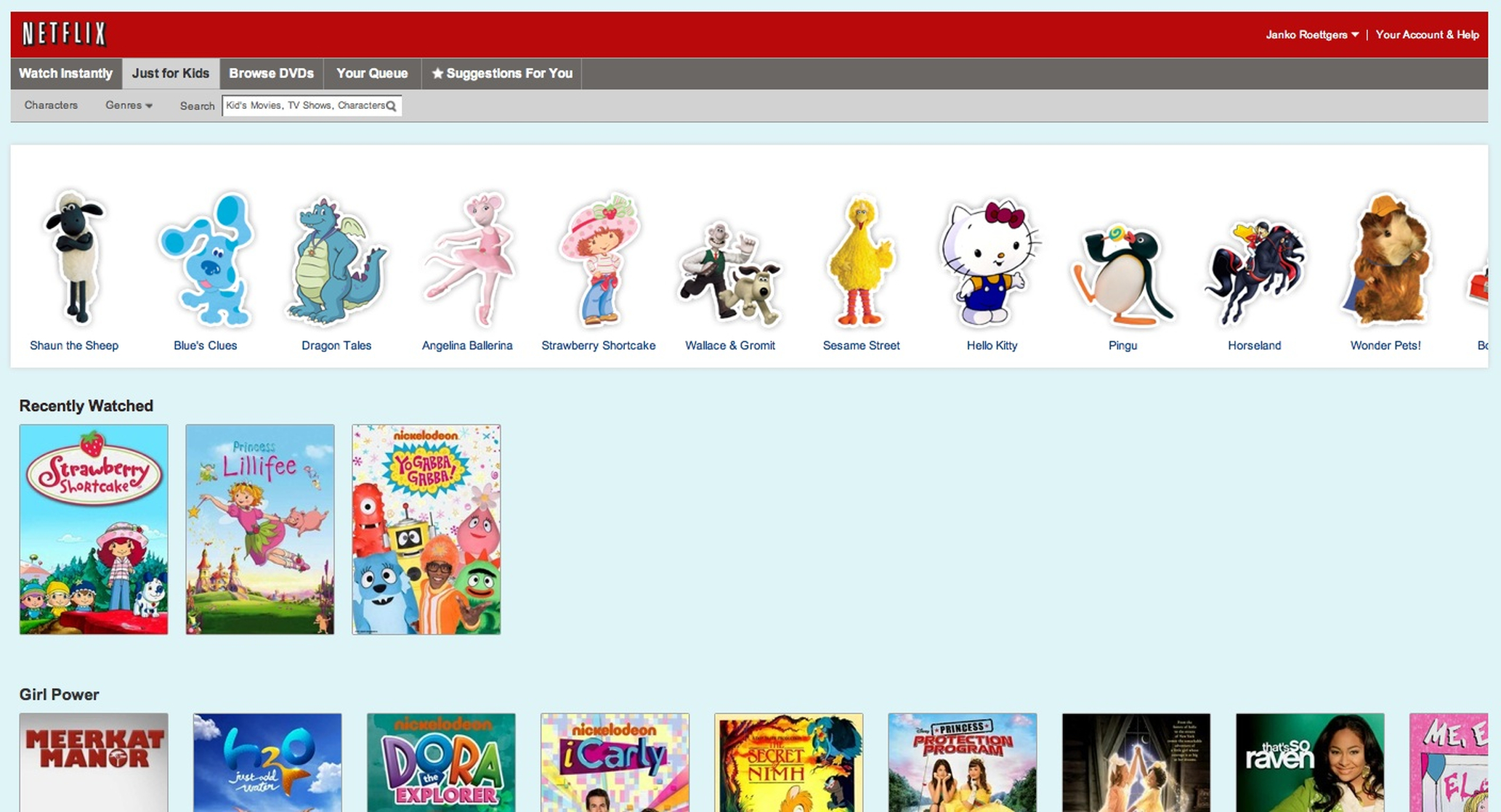Select the iCarly poster in Girl Power
The width and height of the screenshot is (1501, 812).
615,763
